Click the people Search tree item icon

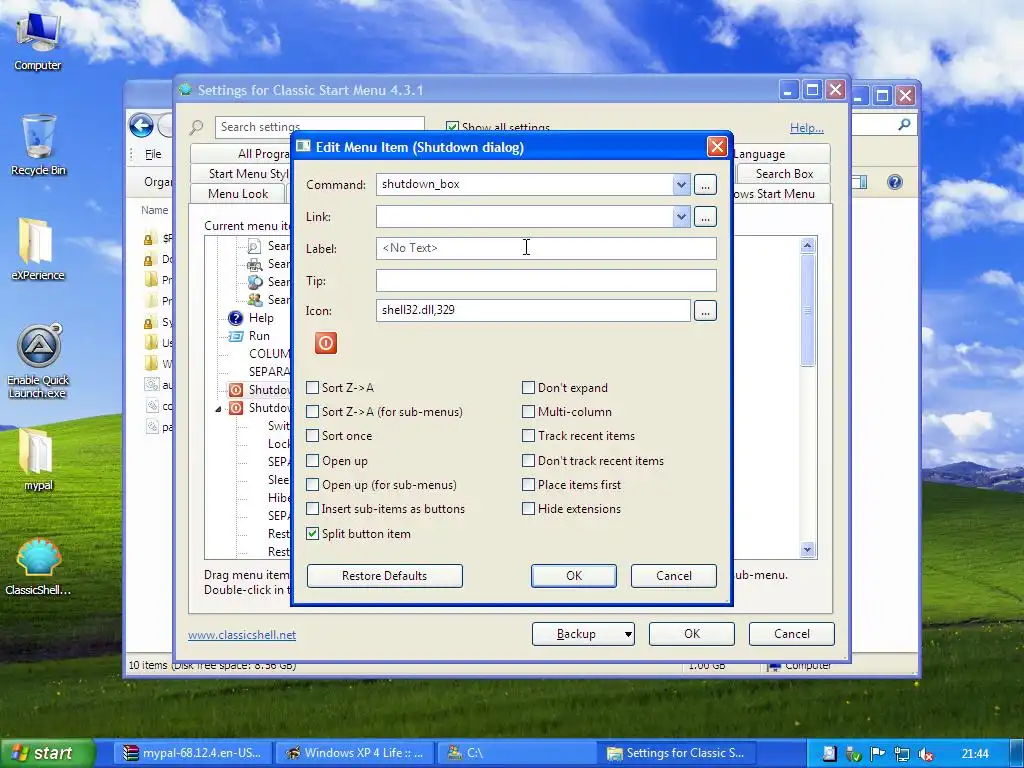(x=254, y=300)
